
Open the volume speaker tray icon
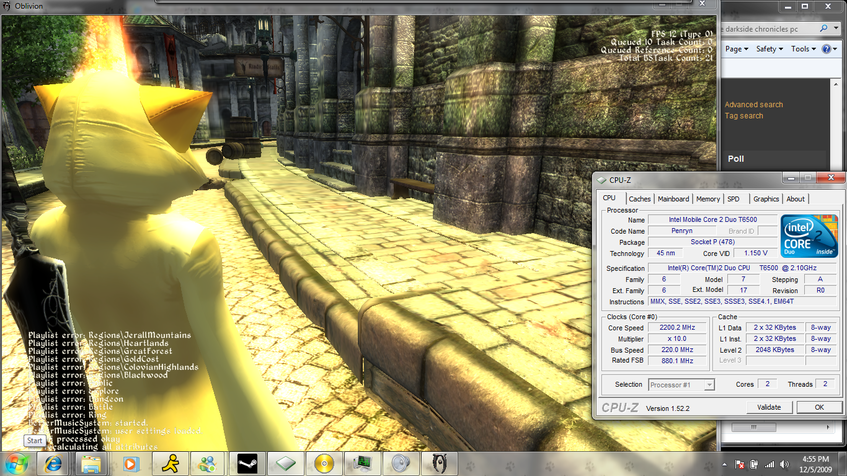[x=784, y=465]
